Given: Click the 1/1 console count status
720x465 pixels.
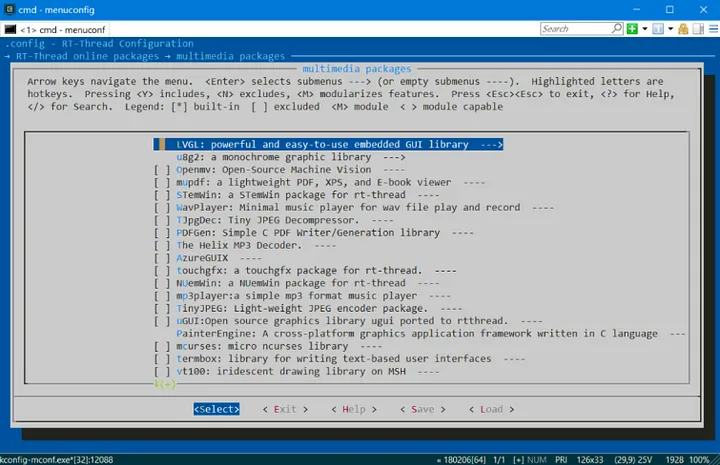Looking at the screenshot, I should [499, 459].
